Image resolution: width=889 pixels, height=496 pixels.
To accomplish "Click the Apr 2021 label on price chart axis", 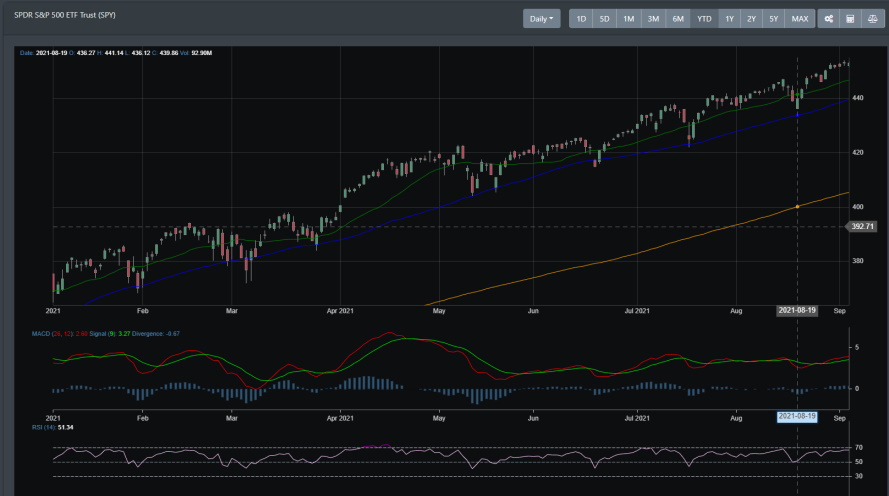I will (x=340, y=311).
